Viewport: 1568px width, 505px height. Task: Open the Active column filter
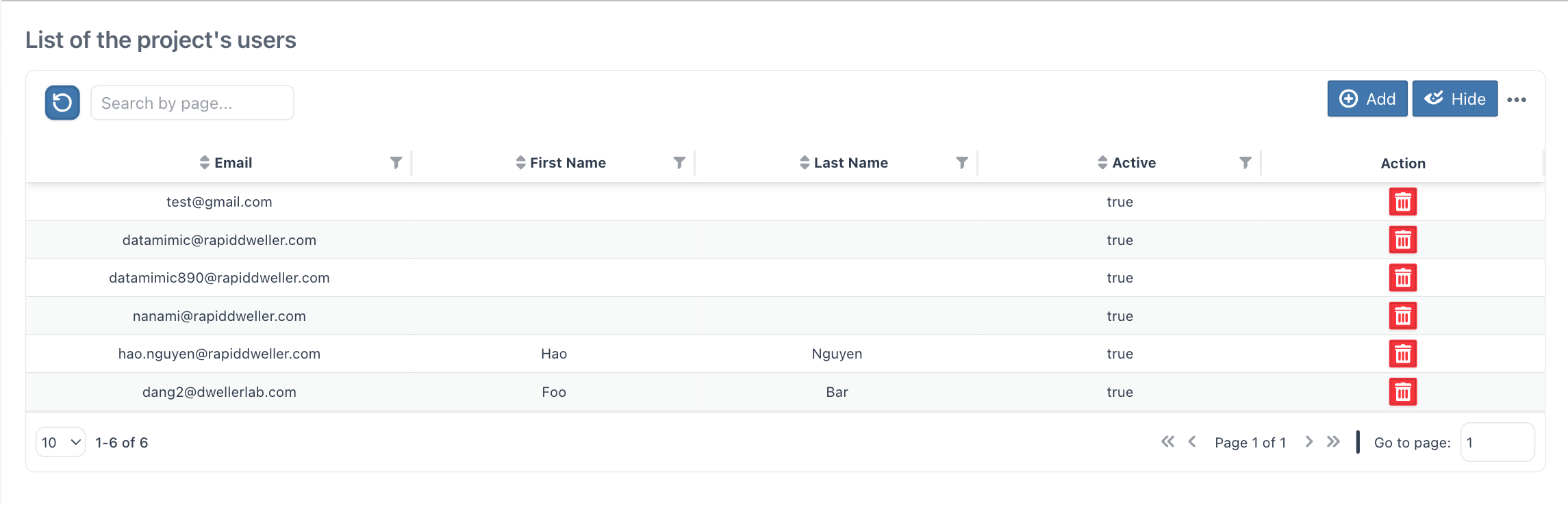tap(1245, 163)
